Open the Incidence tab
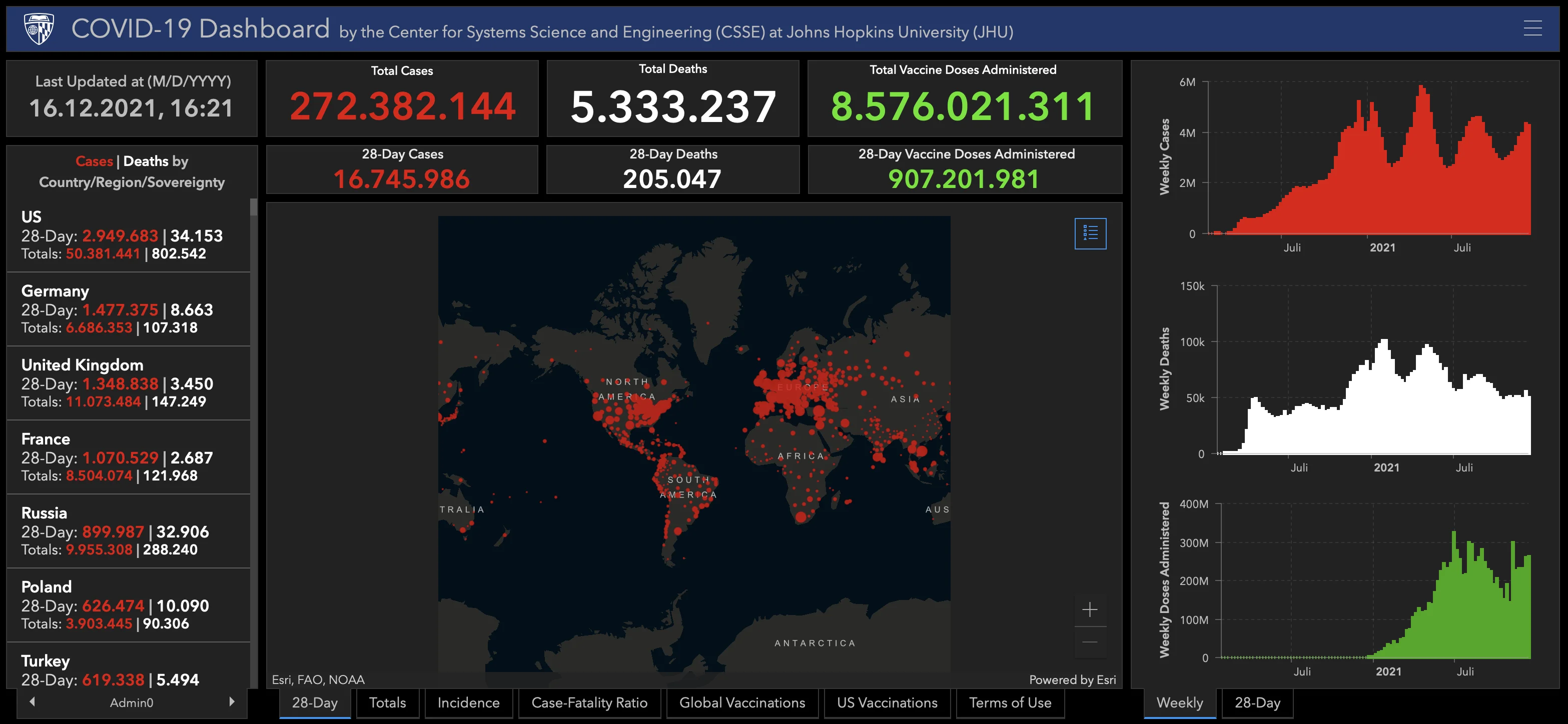The height and width of the screenshot is (724, 1568). pos(468,702)
